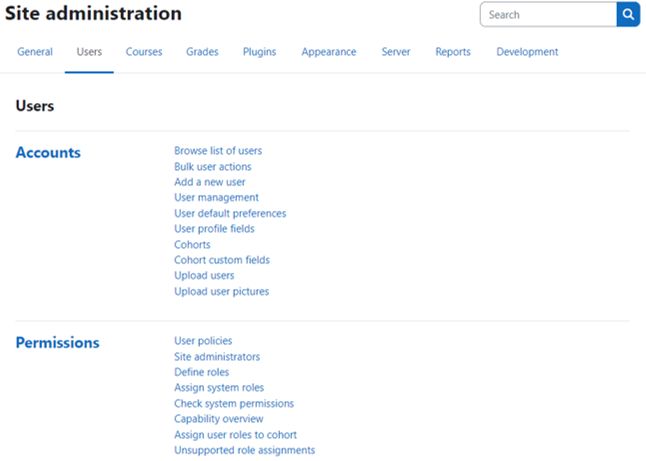This screenshot has height=461, width=646.
Task: Click the Permissions section heading
Action: (x=57, y=343)
